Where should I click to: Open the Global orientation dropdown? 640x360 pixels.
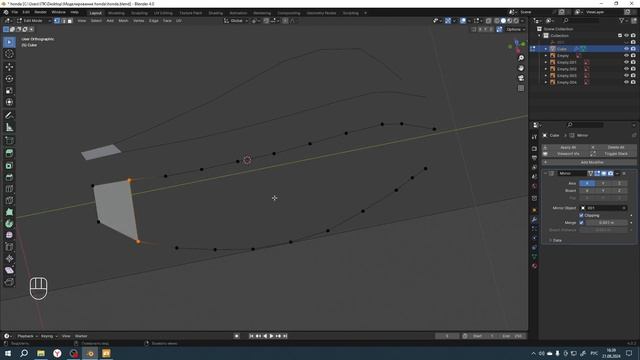tap(236, 20)
